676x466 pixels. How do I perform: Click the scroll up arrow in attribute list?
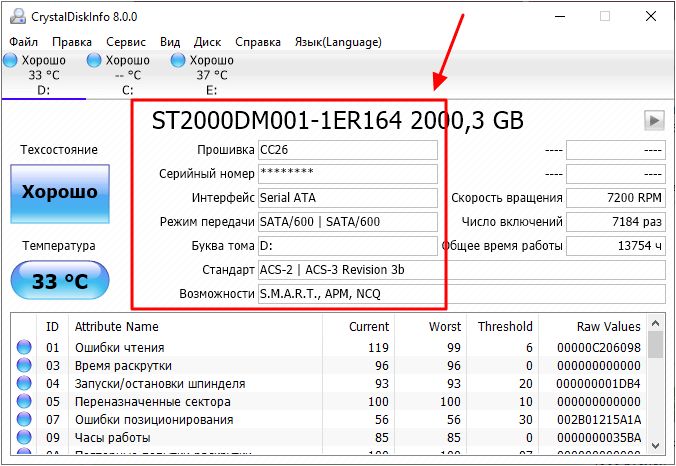coord(655,323)
